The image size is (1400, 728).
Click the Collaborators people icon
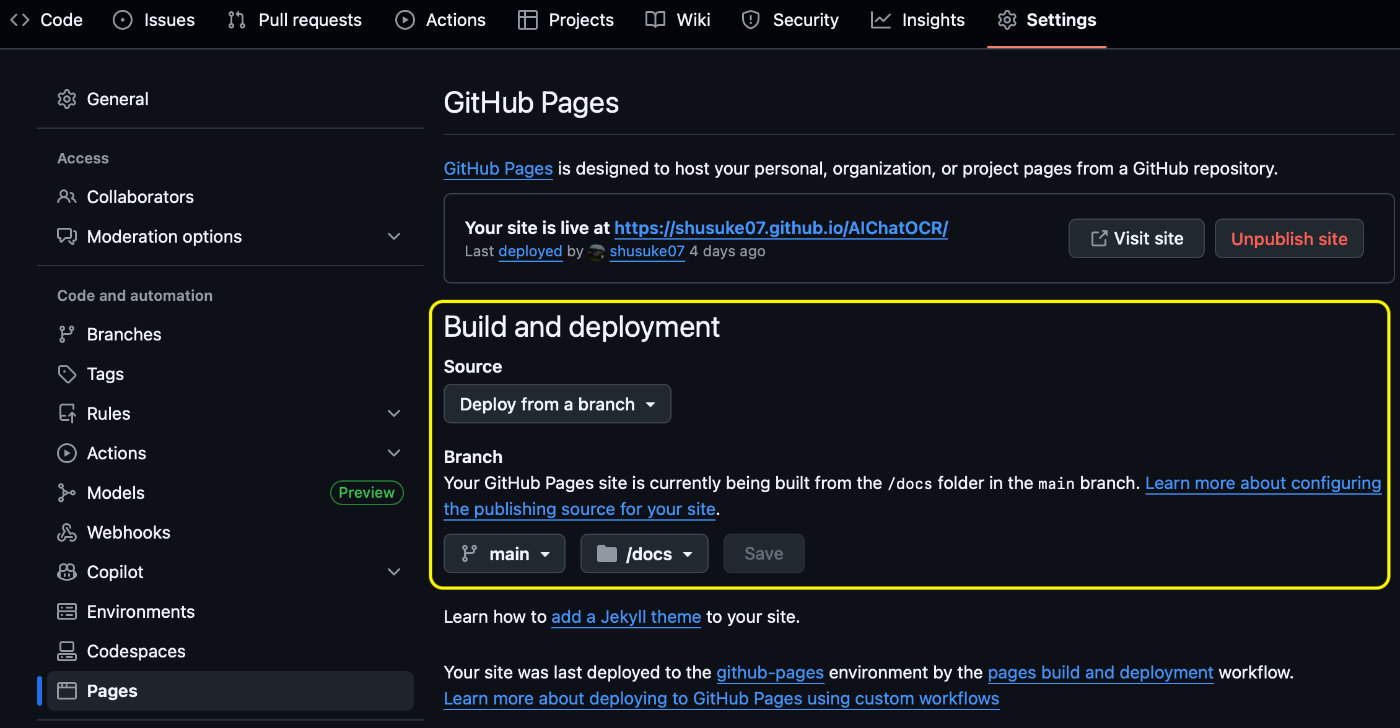tap(67, 197)
